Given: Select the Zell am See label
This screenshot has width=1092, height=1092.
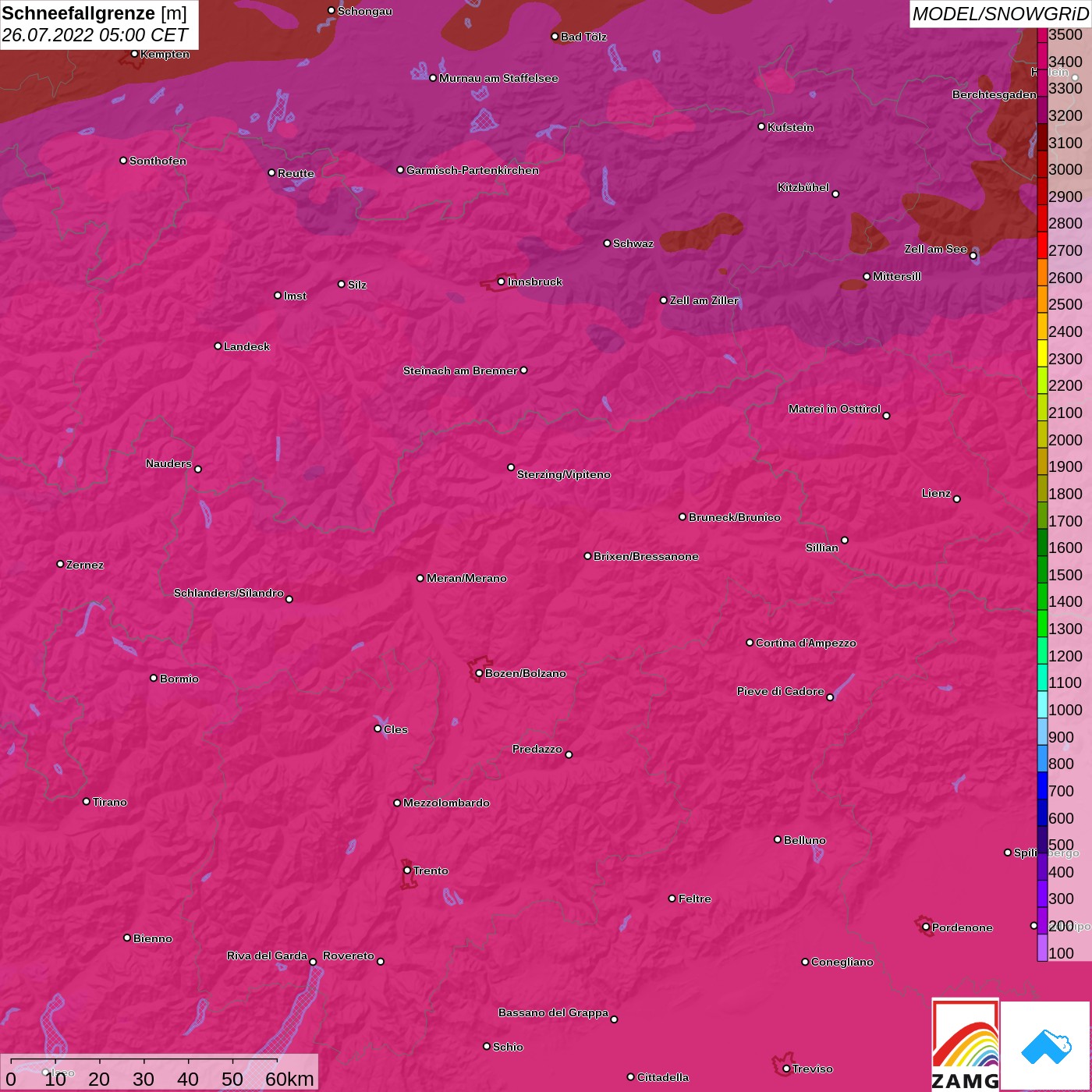Looking at the screenshot, I should coord(935,249).
